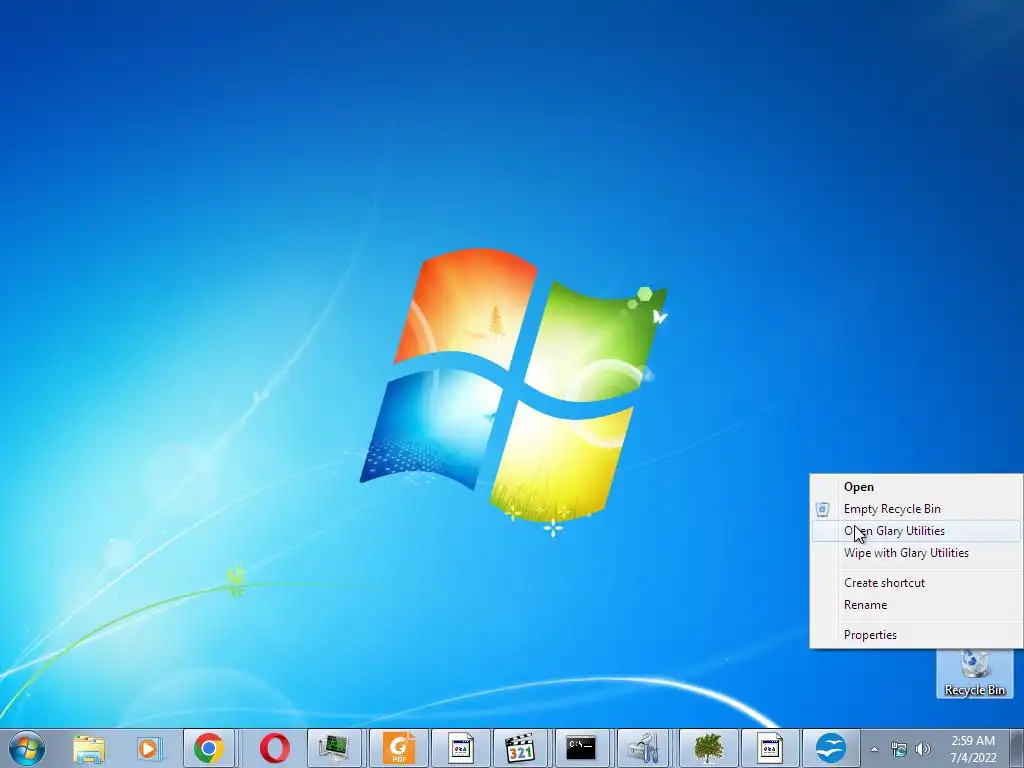Screen dimensions: 1024x768
Task: Open Properties from the context menu
Action: point(916,635)
